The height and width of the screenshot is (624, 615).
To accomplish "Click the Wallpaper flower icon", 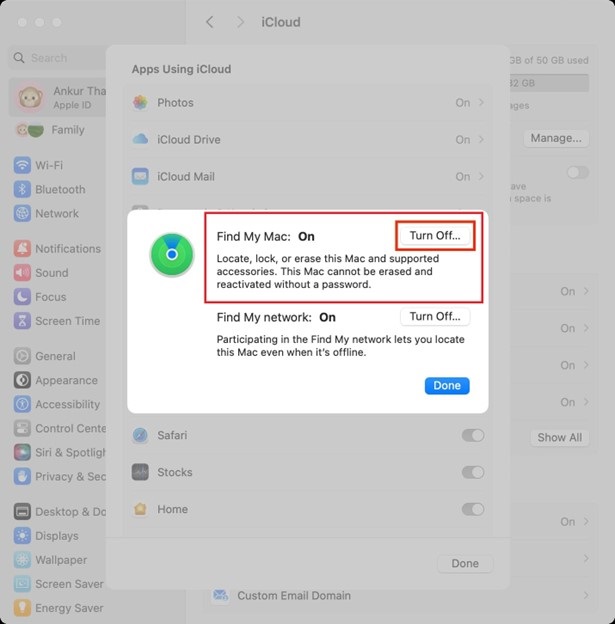I will click(x=22, y=560).
